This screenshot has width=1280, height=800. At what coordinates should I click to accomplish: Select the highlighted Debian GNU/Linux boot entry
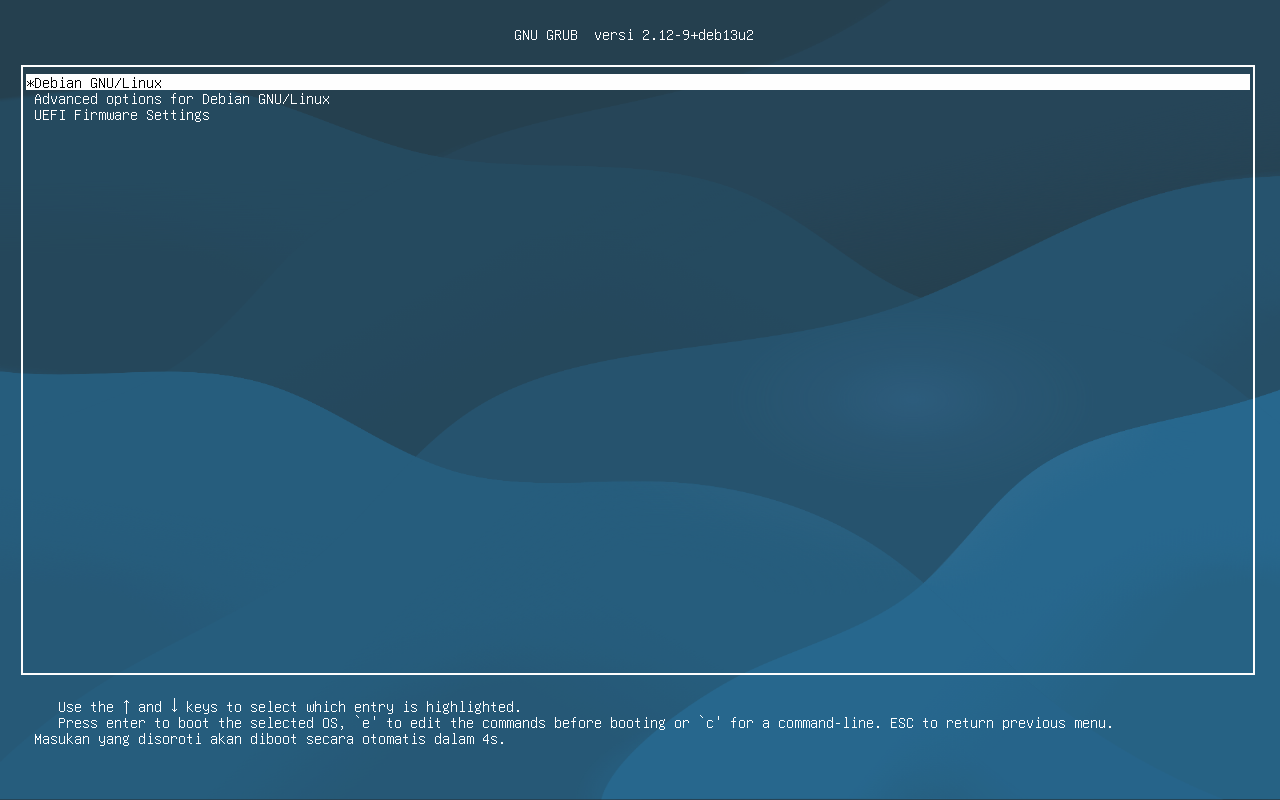(x=638, y=83)
